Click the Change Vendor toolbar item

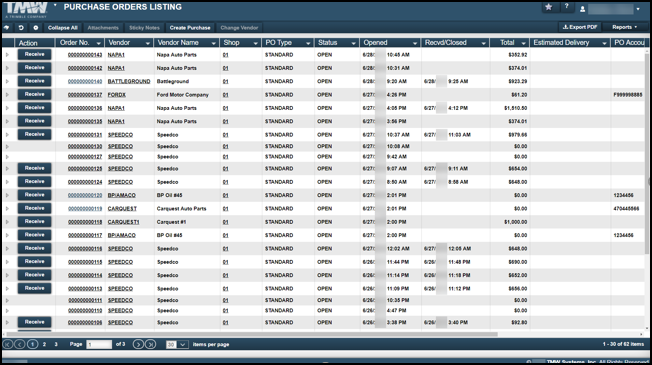(x=239, y=28)
